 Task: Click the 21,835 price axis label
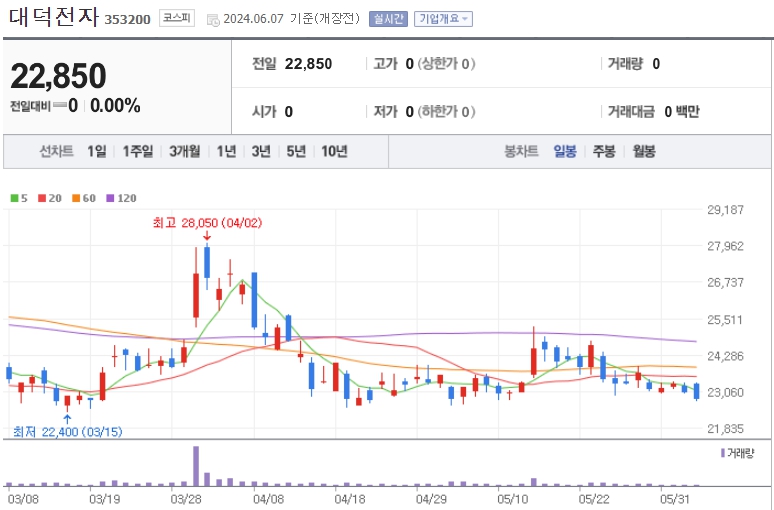pos(726,429)
